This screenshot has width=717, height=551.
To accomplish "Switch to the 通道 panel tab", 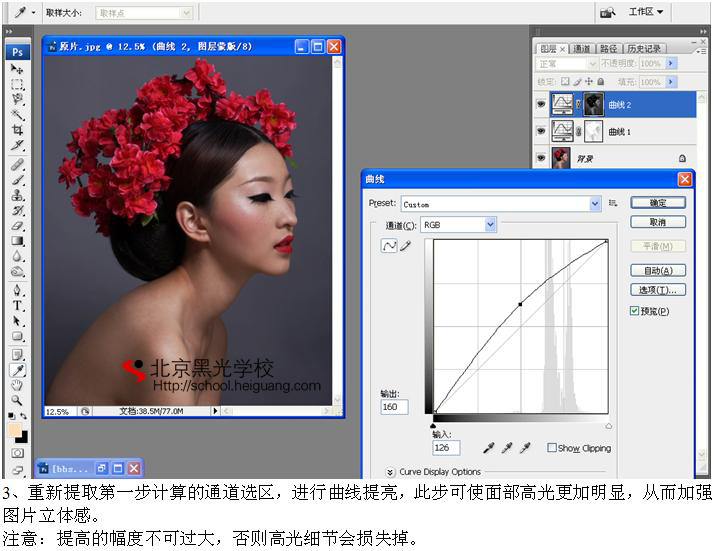I will tap(581, 48).
